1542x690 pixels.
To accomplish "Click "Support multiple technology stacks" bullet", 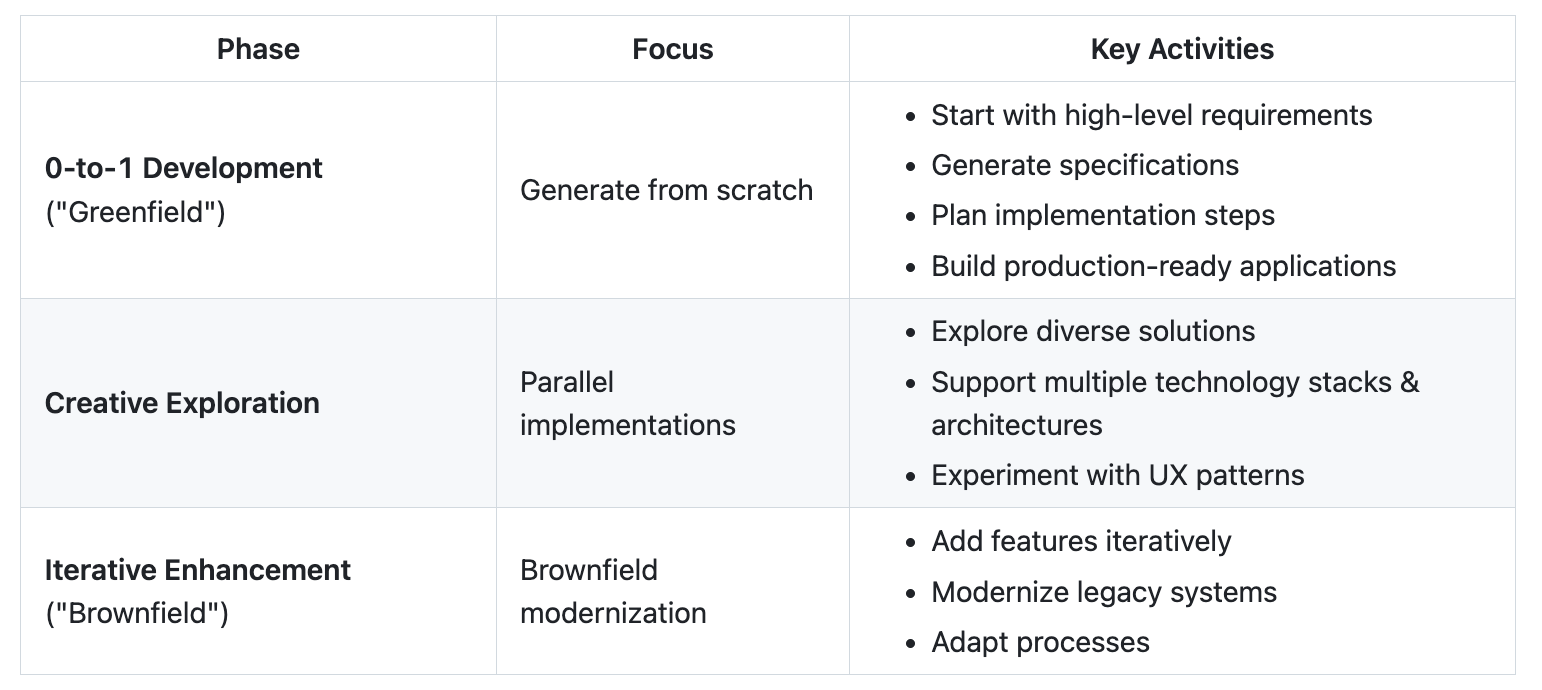I will [x=1174, y=383].
